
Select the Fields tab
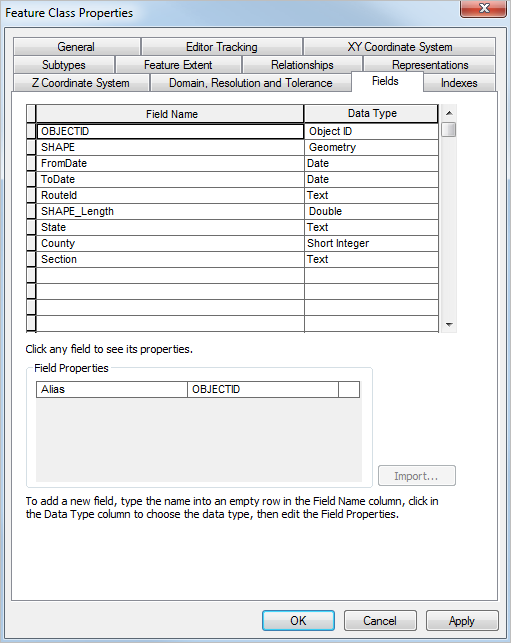coord(386,81)
